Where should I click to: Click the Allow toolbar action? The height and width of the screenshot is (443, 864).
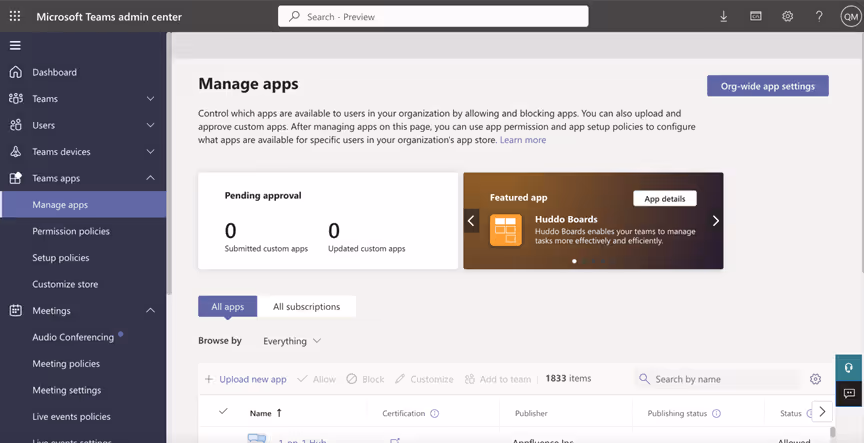316,379
